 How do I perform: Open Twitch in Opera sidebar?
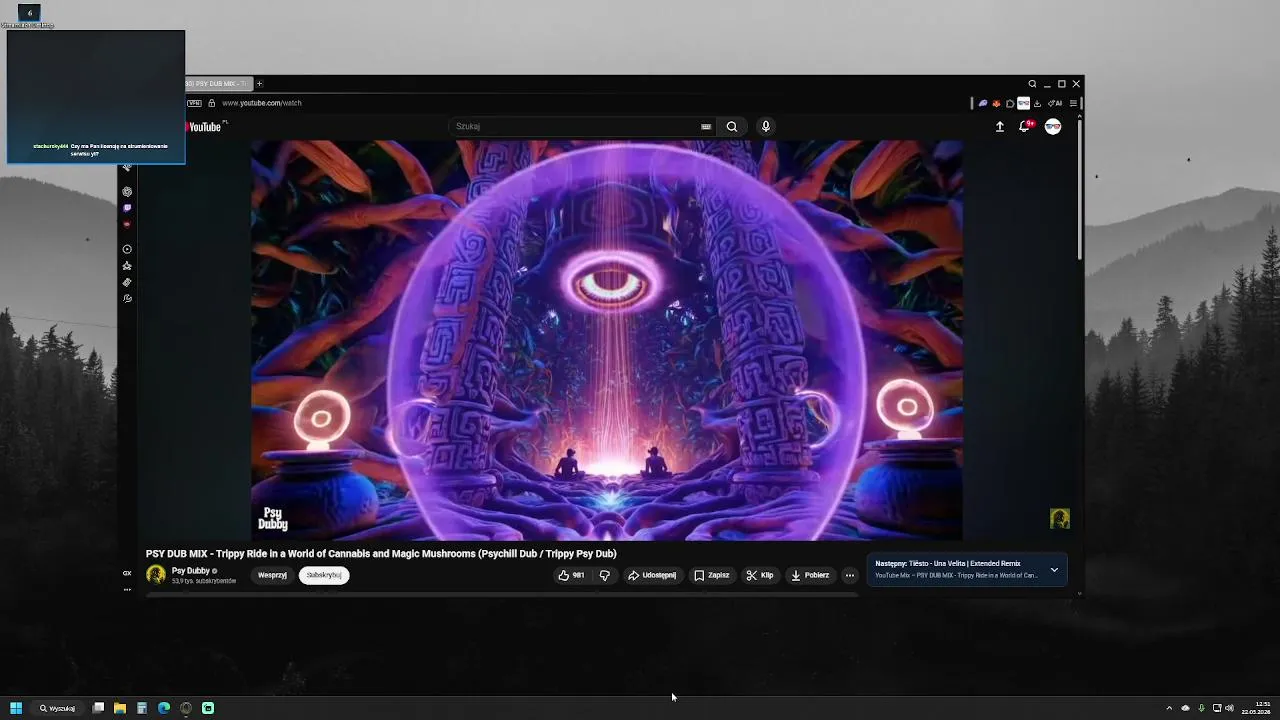pyautogui.click(x=127, y=208)
